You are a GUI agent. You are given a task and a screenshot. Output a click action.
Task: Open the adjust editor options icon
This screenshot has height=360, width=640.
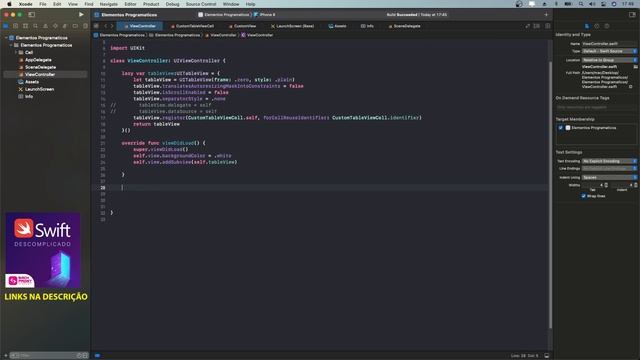tap(537, 26)
